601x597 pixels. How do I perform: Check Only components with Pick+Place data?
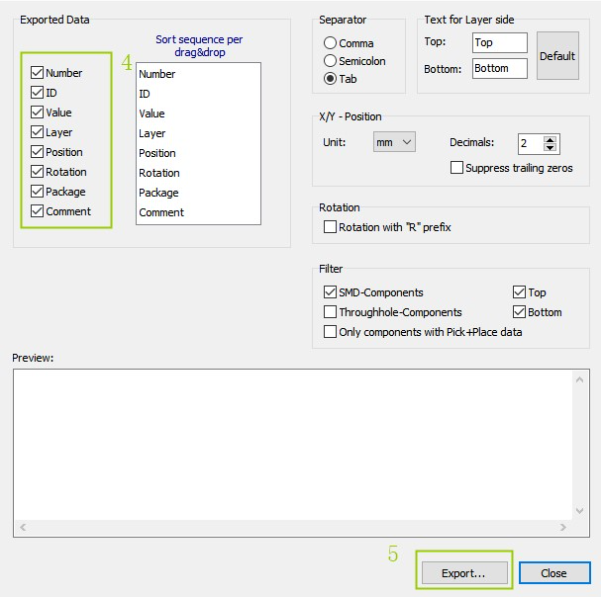tap(330, 331)
